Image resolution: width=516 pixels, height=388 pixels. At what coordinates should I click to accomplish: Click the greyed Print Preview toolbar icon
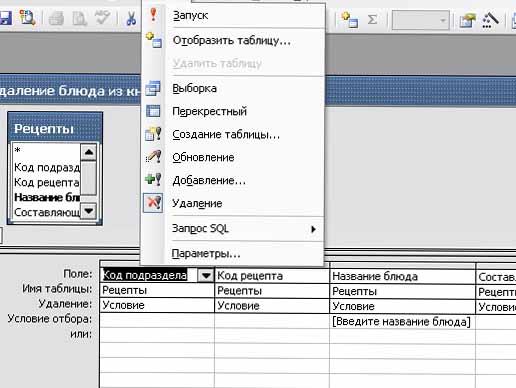[x=79, y=18]
